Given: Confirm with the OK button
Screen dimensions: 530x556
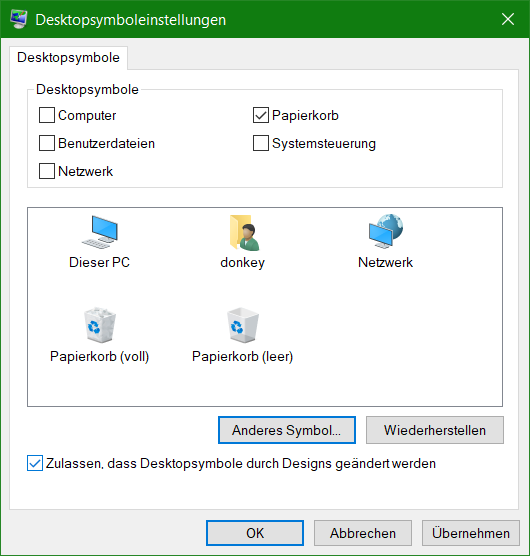Looking at the screenshot, I should click(255, 533).
